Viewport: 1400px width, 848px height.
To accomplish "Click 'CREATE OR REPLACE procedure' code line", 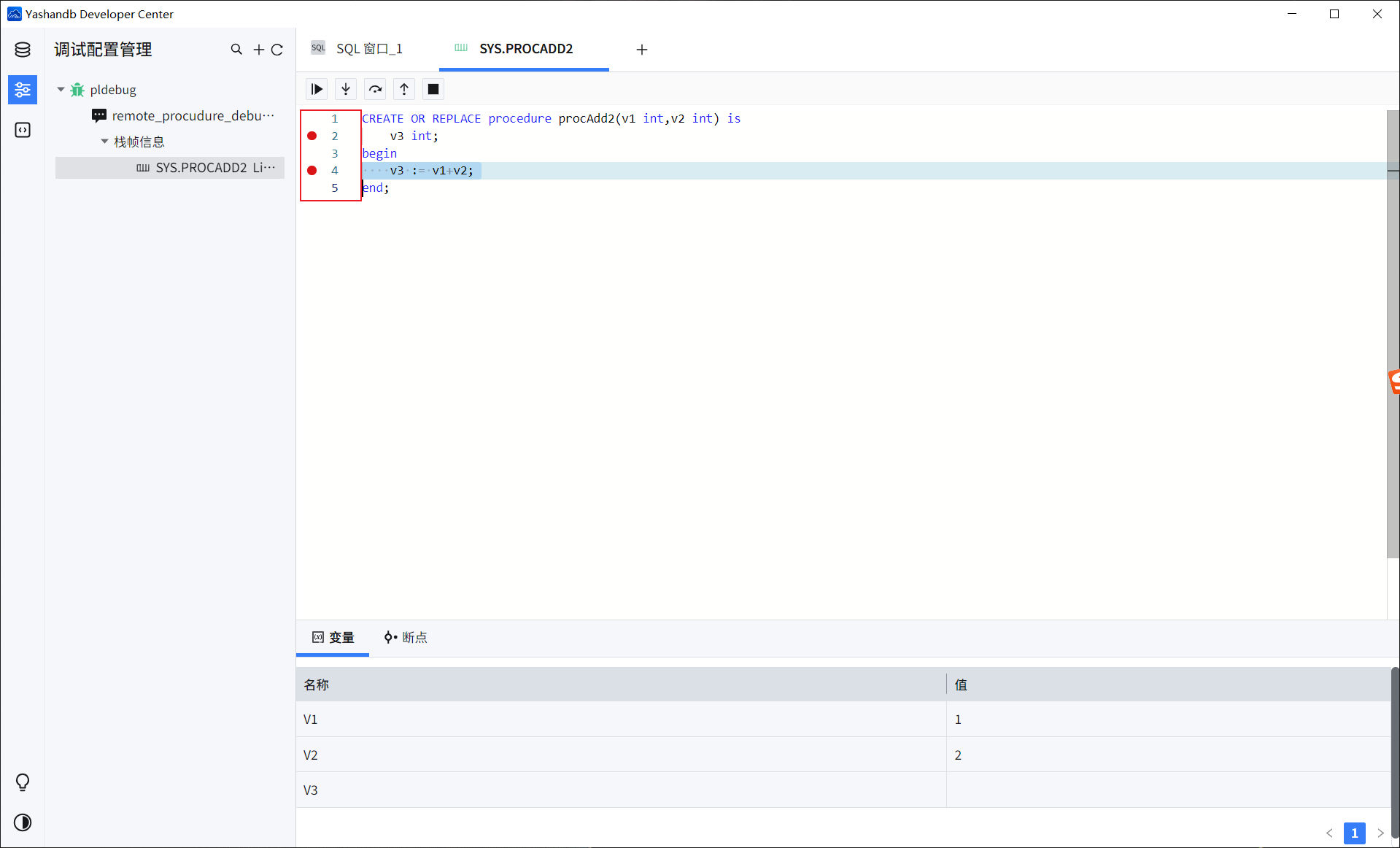I will pos(551,118).
